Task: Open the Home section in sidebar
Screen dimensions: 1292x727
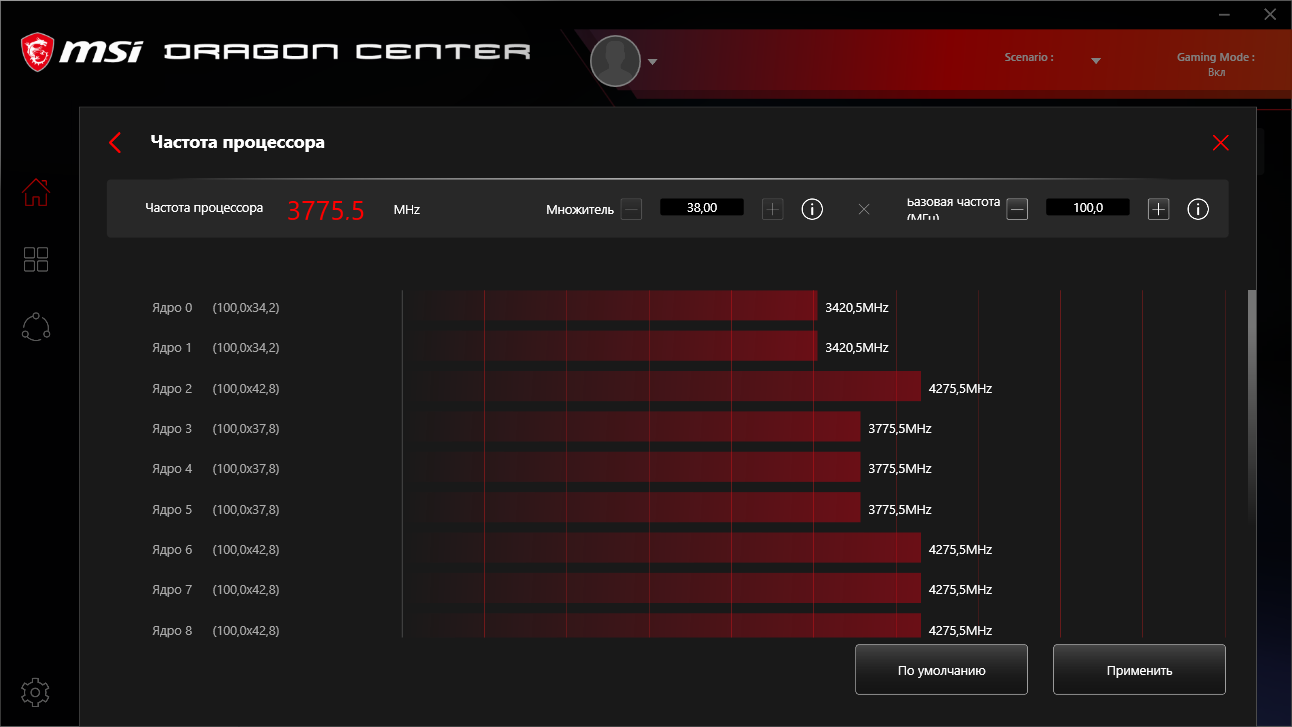Action: tap(36, 192)
